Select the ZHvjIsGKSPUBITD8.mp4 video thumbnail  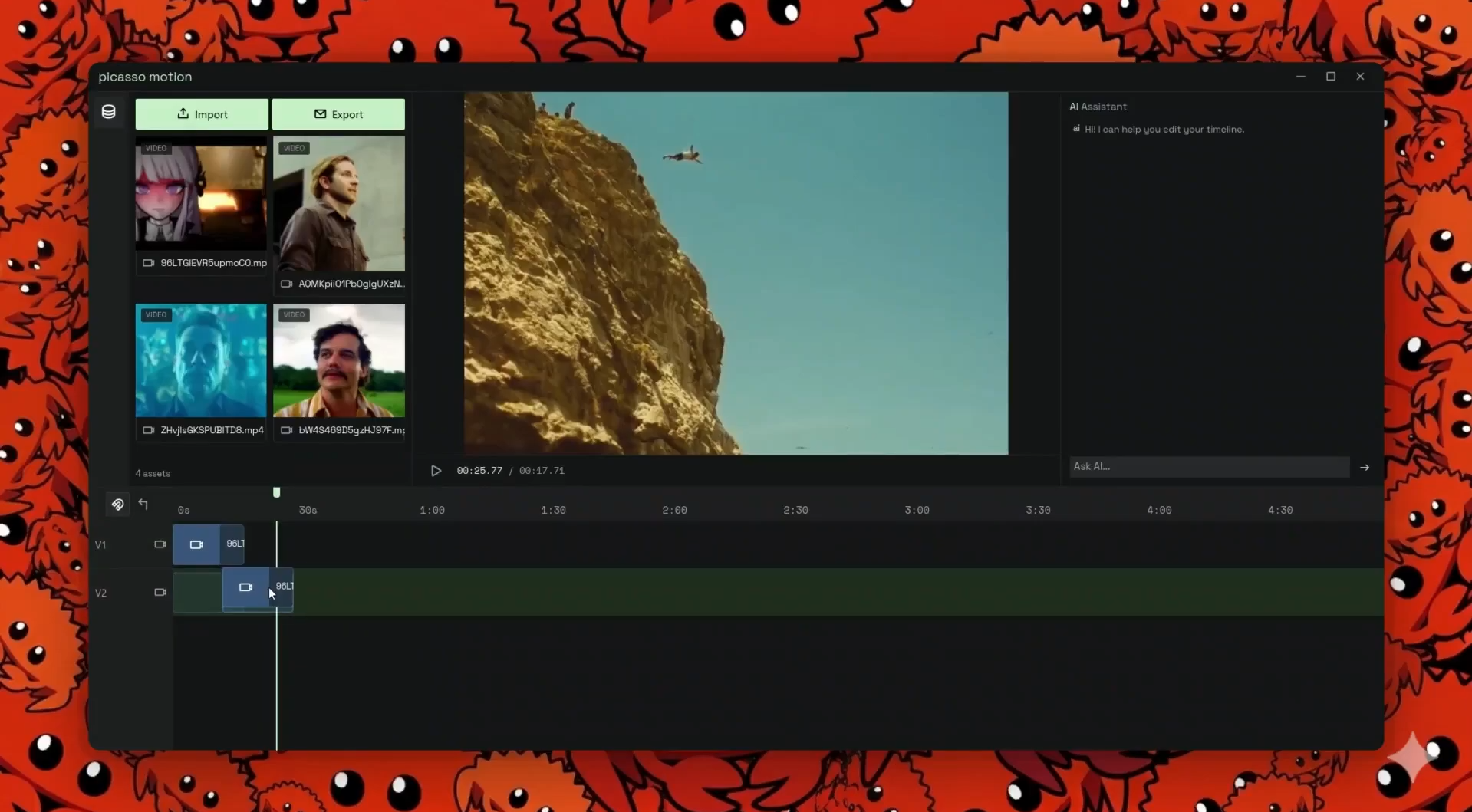click(x=201, y=360)
